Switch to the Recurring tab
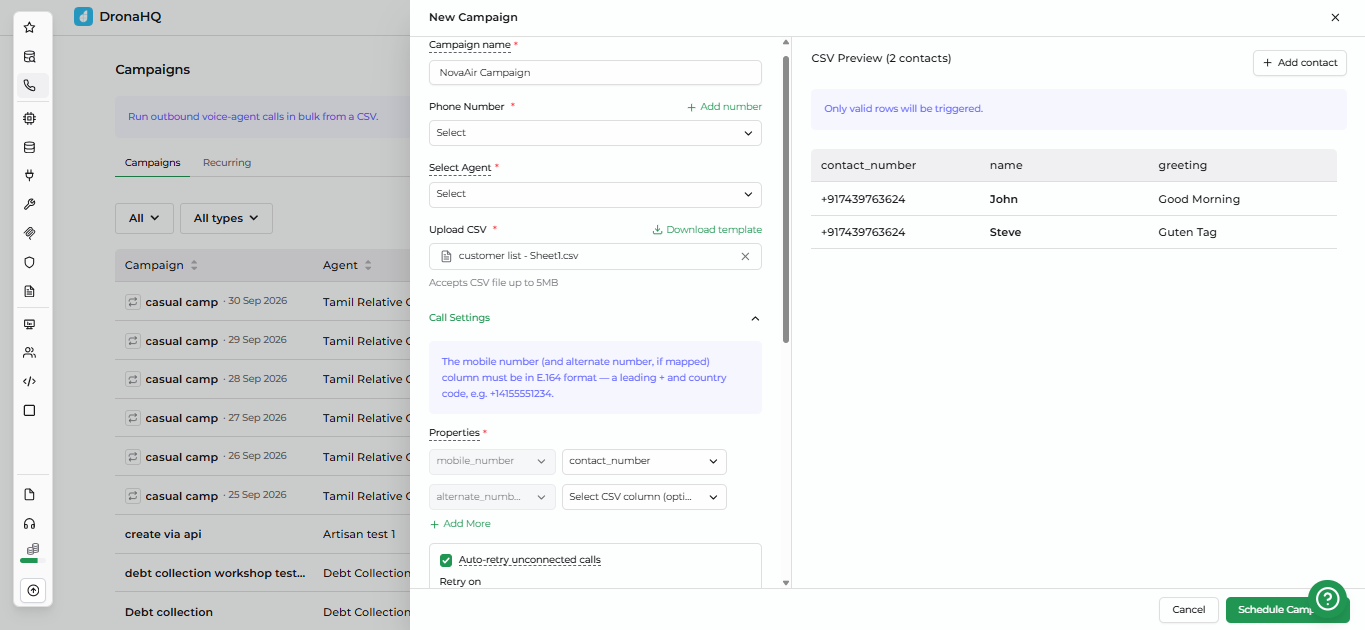1365x630 pixels. pyautogui.click(x=227, y=163)
